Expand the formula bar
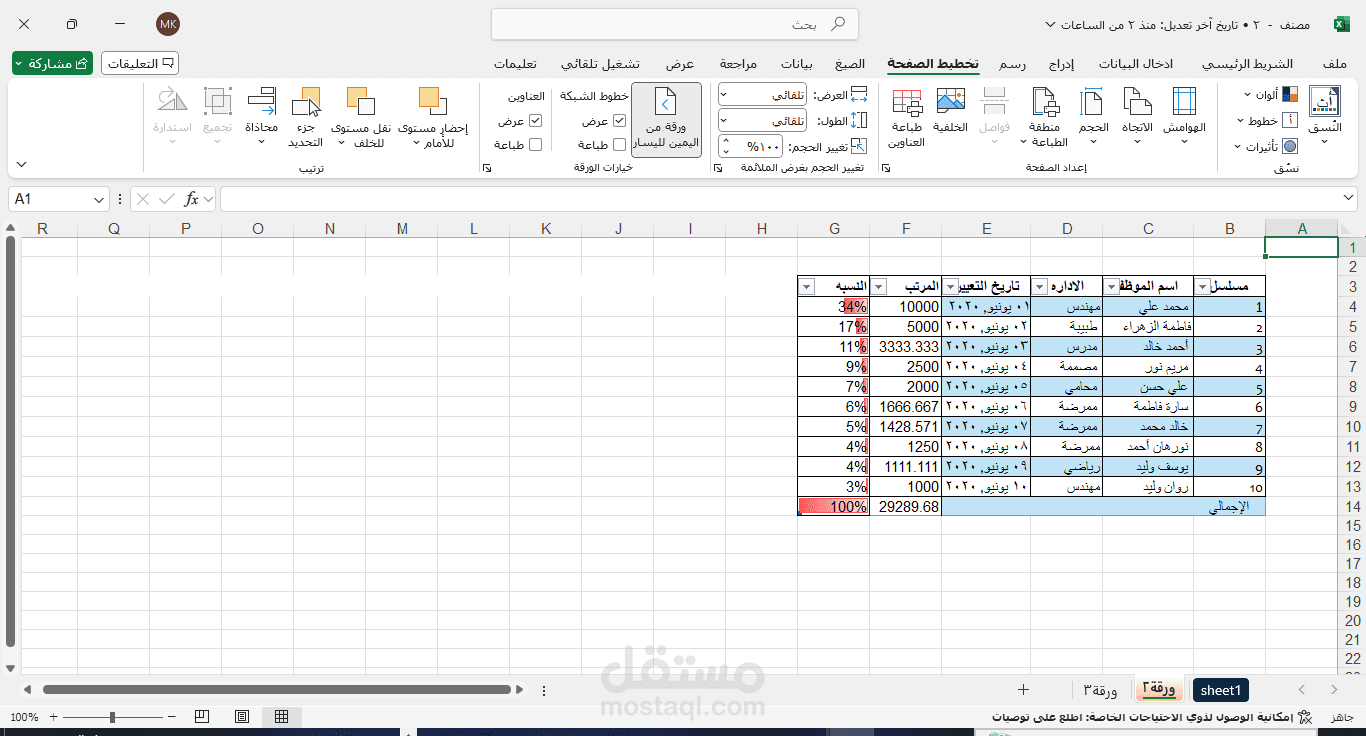Screen dimensions: 1366x736 tap(1349, 199)
